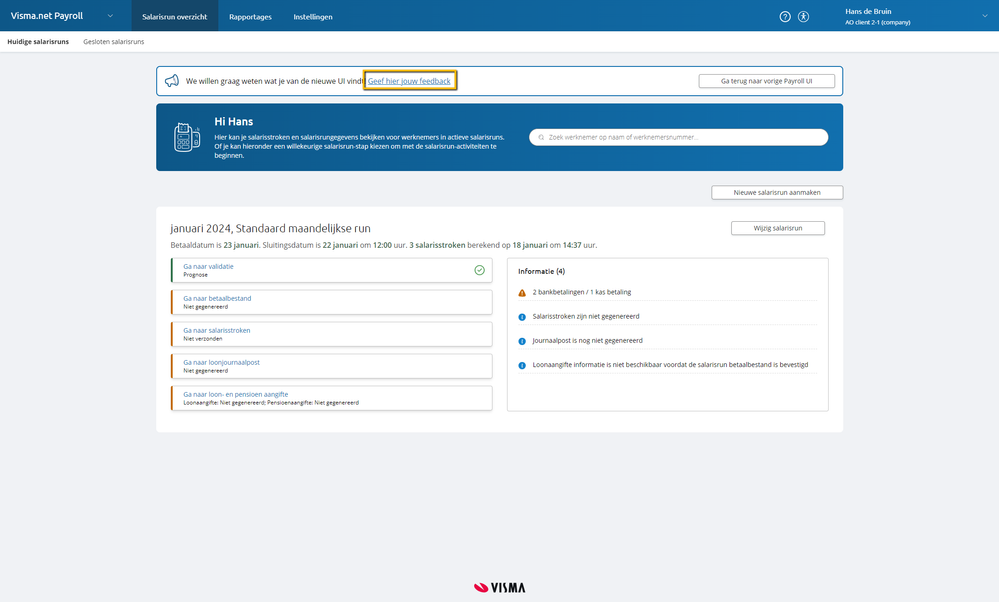The height and width of the screenshot is (602, 999).
Task: Open the Instellingen menu
Action: point(313,17)
